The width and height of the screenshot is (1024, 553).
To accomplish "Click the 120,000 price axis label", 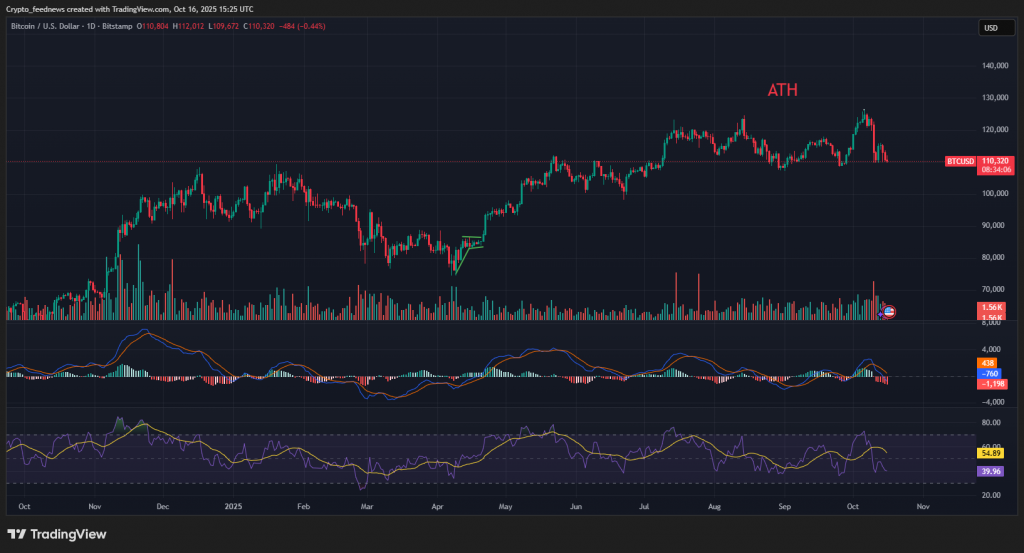I will coord(995,129).
